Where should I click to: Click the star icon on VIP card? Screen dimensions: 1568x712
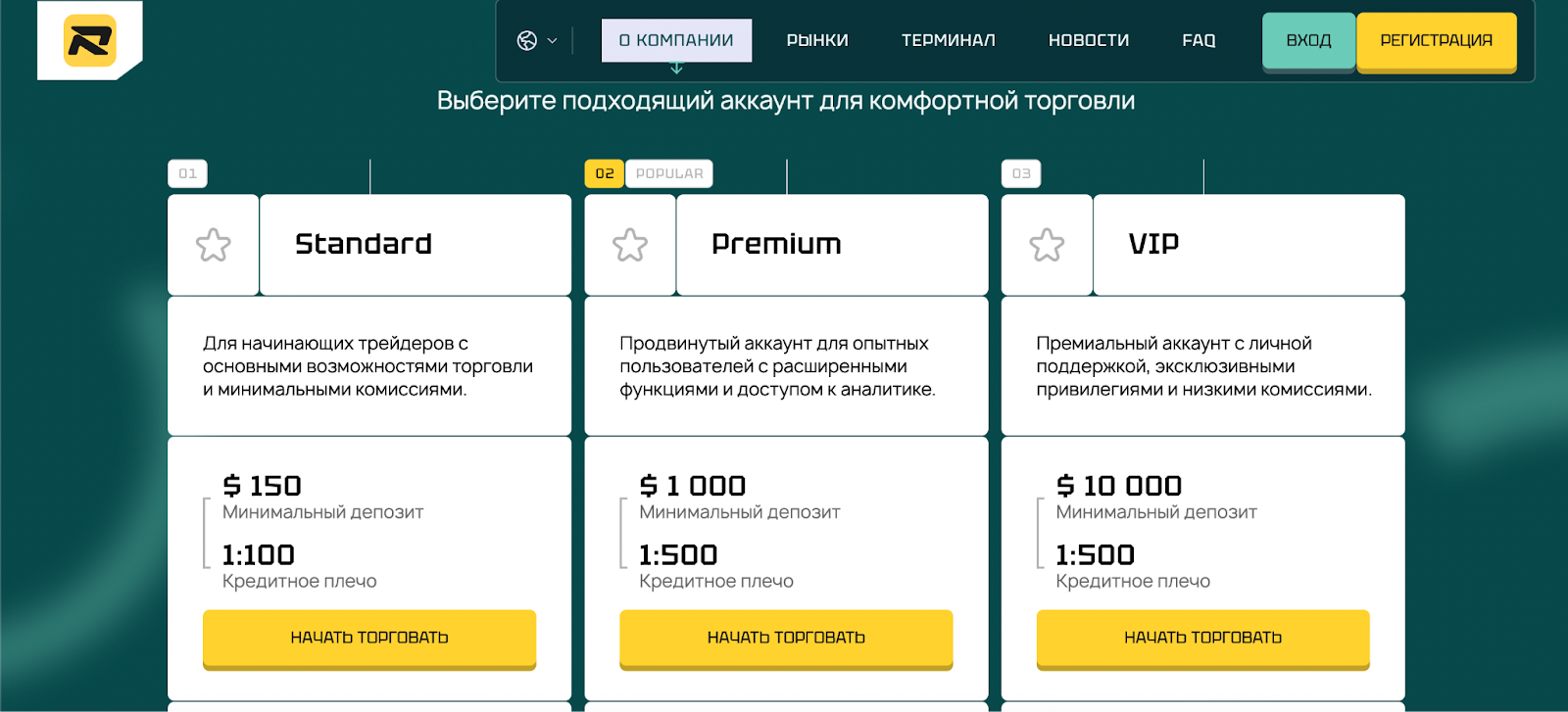1047,245
